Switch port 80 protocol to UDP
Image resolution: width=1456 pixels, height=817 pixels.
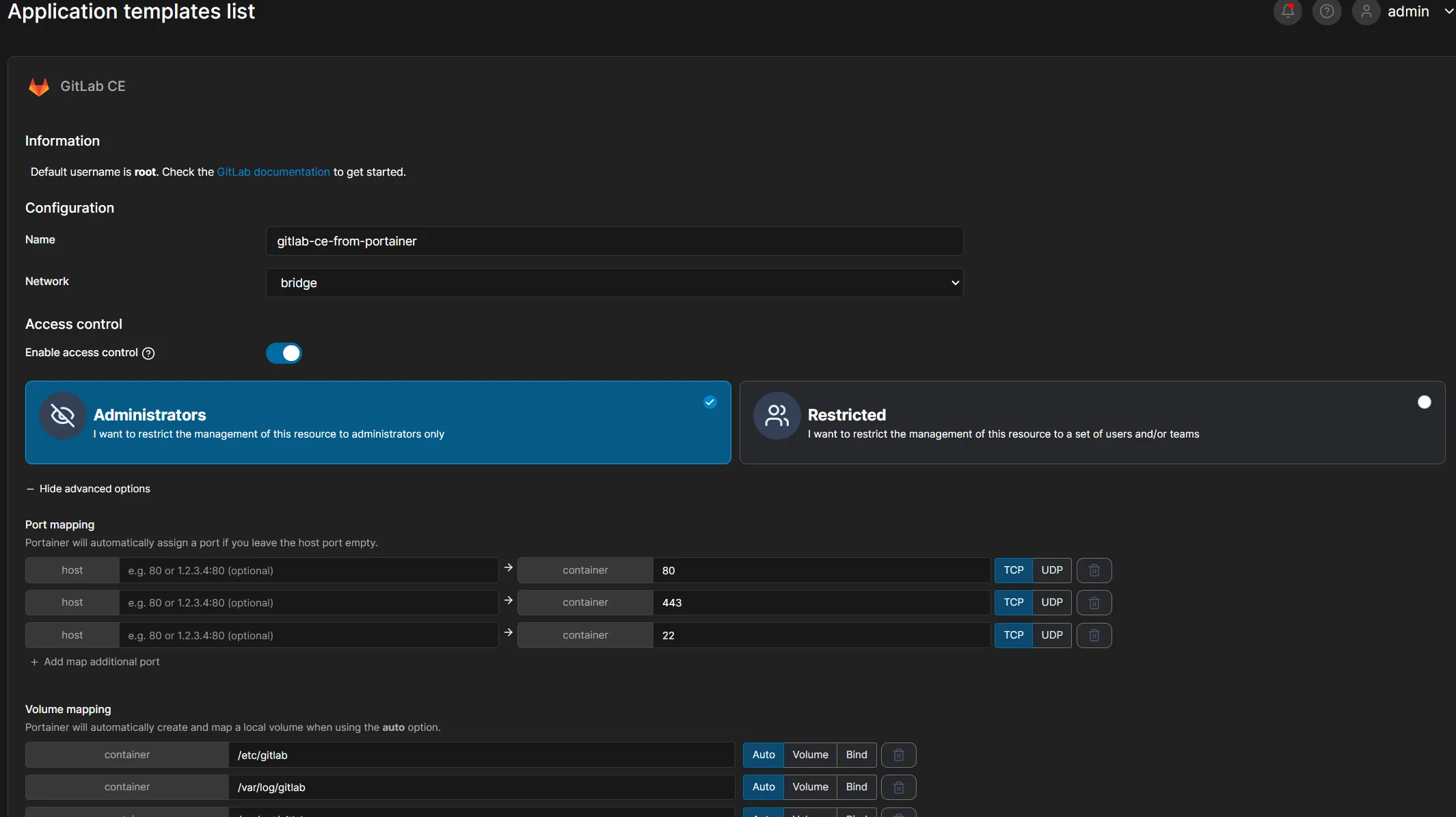[x=1051, y=570]
